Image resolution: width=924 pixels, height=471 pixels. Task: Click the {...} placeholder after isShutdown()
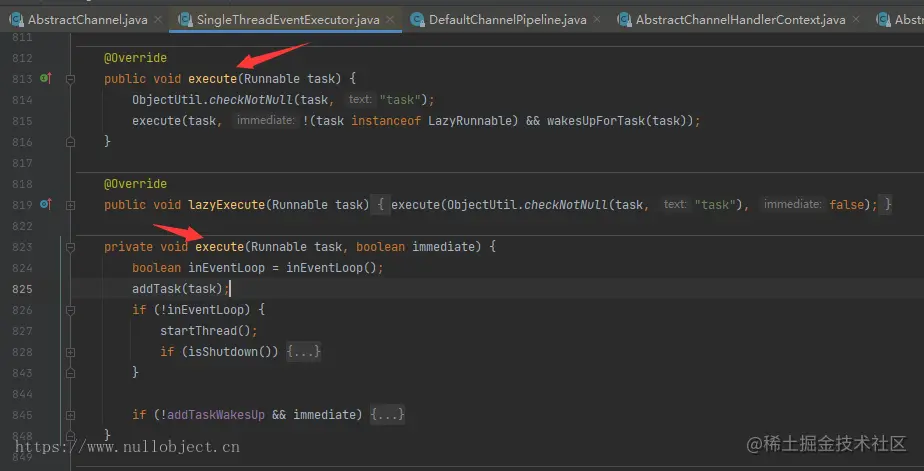[303, 352]
